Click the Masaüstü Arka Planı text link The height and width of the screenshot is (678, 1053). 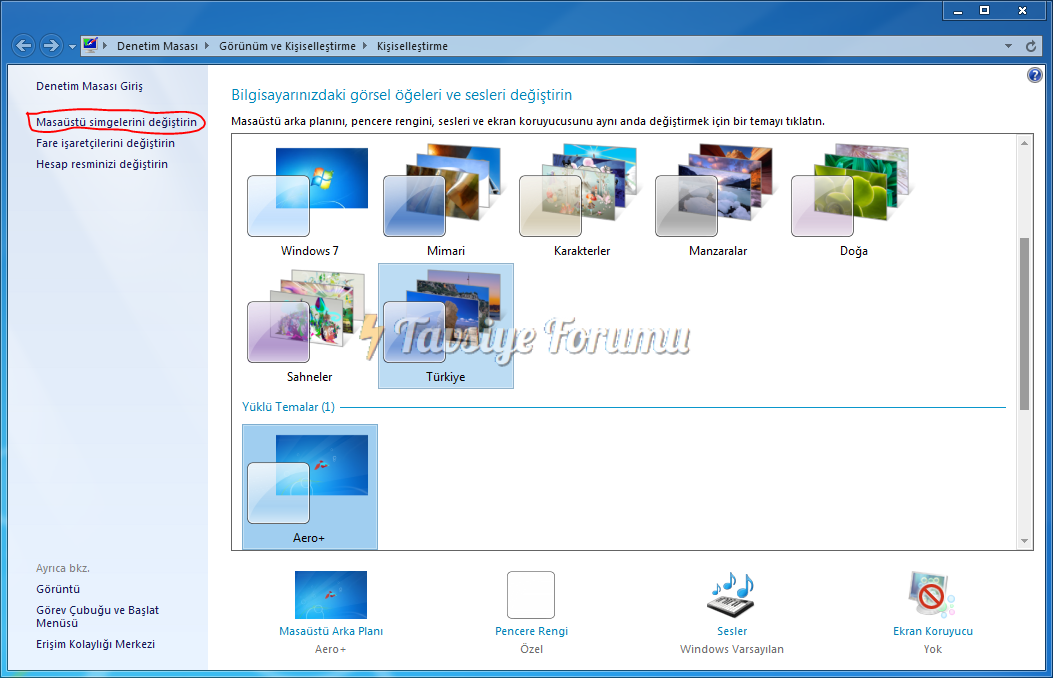[x=331, y=631]
